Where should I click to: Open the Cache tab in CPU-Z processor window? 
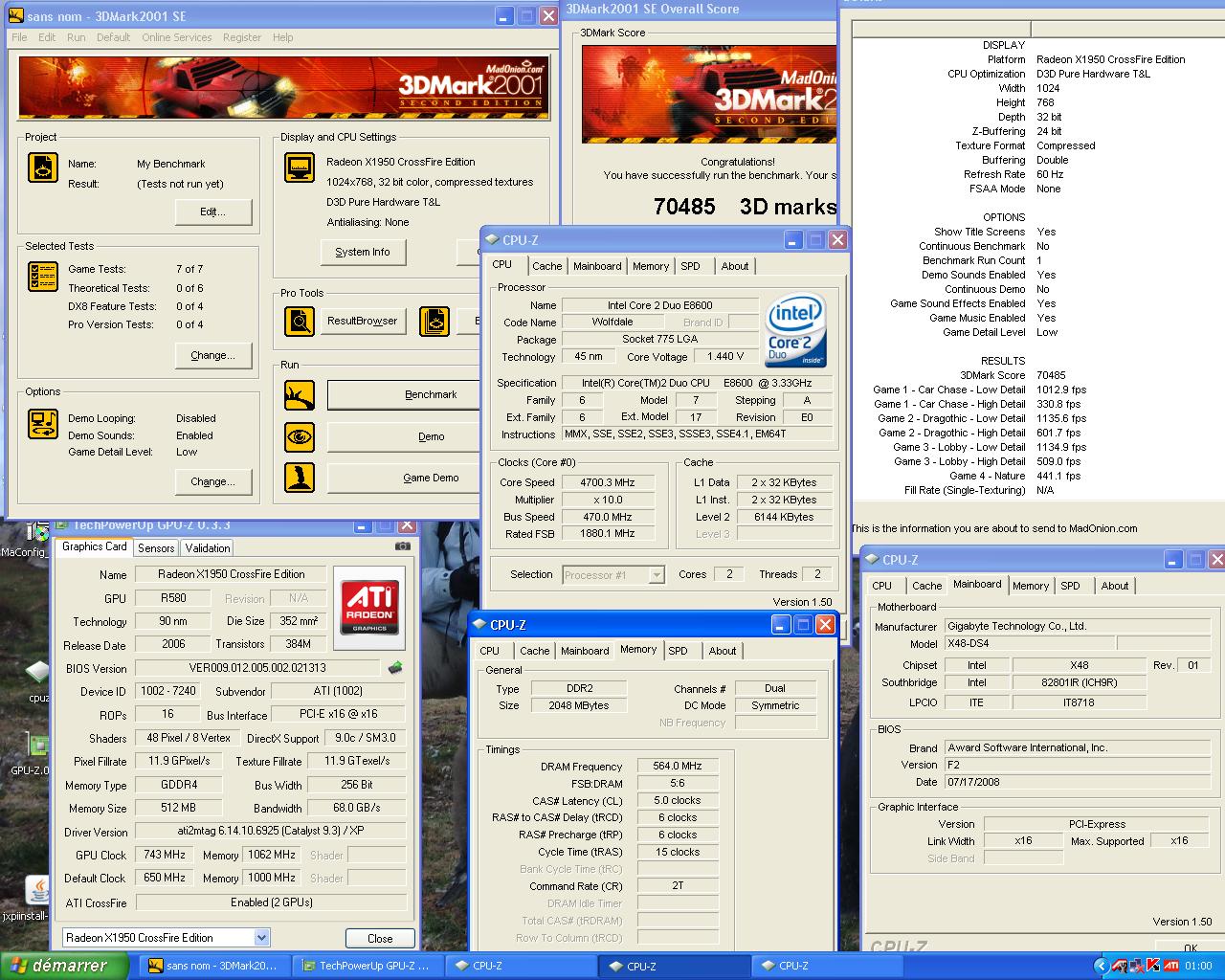click(547, 266)
